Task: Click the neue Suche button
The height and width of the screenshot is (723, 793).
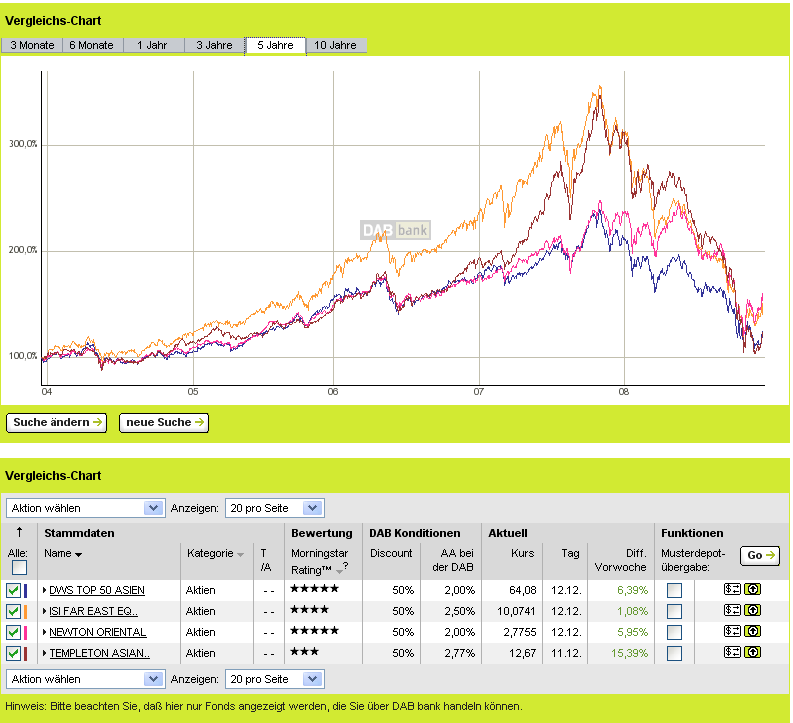Action: tap(164, 422)
